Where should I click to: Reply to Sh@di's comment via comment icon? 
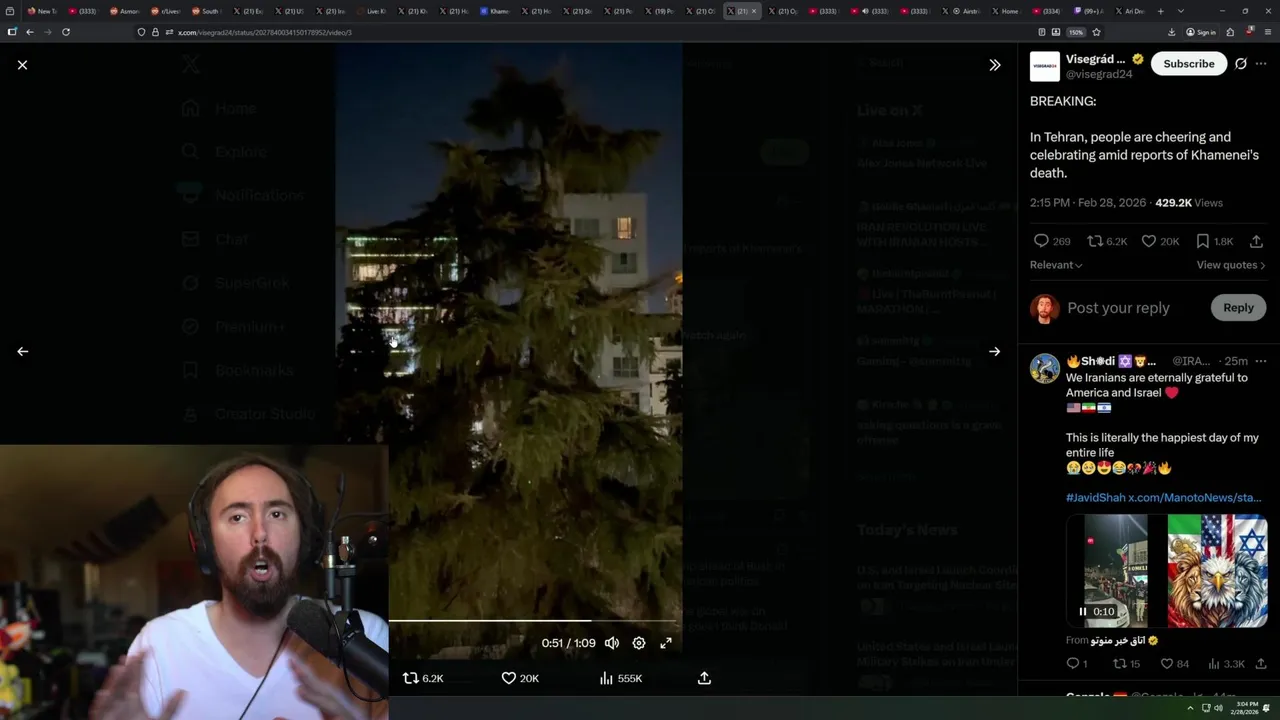pyautogui.click(x=1077, y=664)
